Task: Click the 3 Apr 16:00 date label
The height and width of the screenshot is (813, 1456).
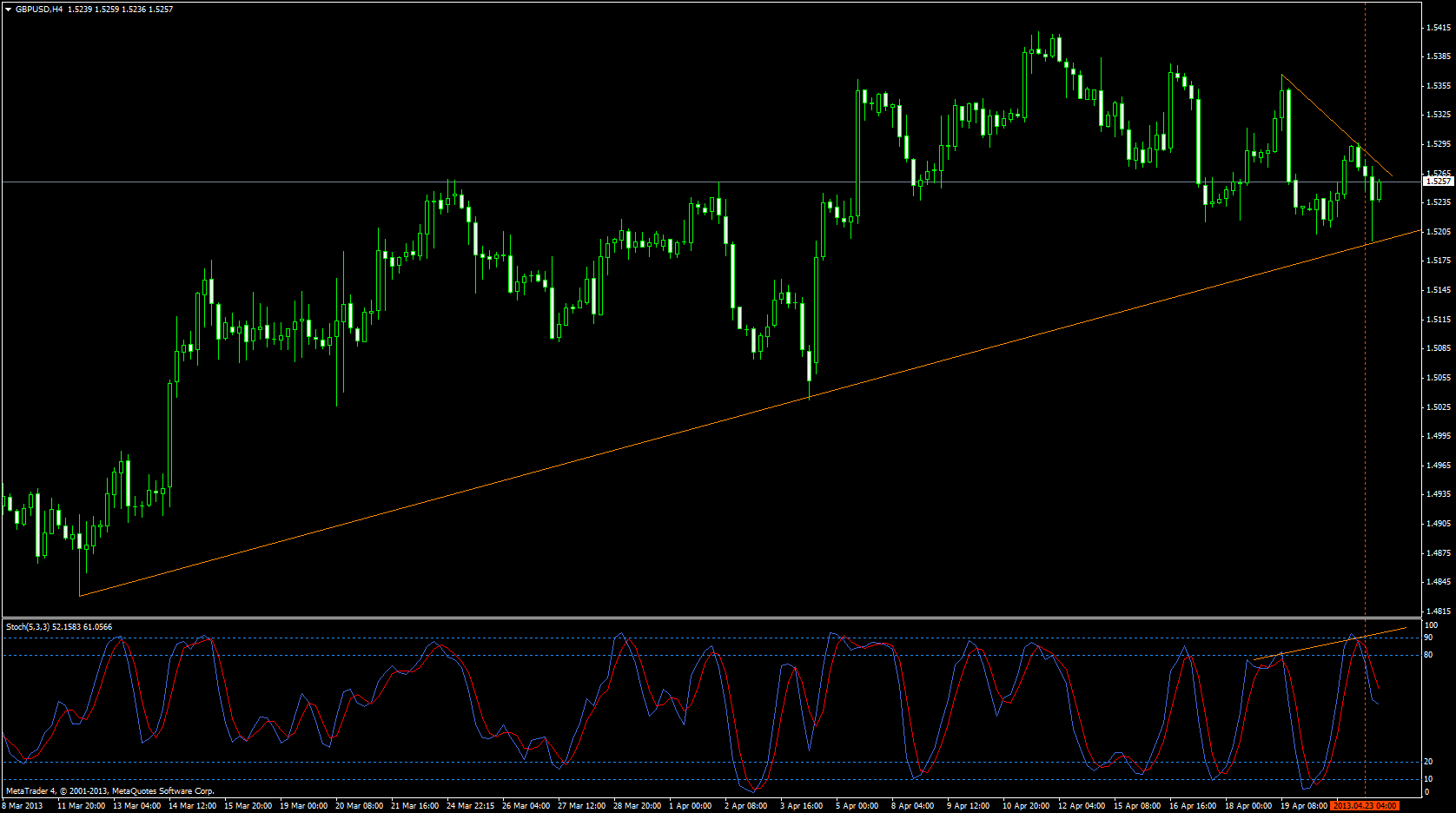Action: tap(801, 806)
